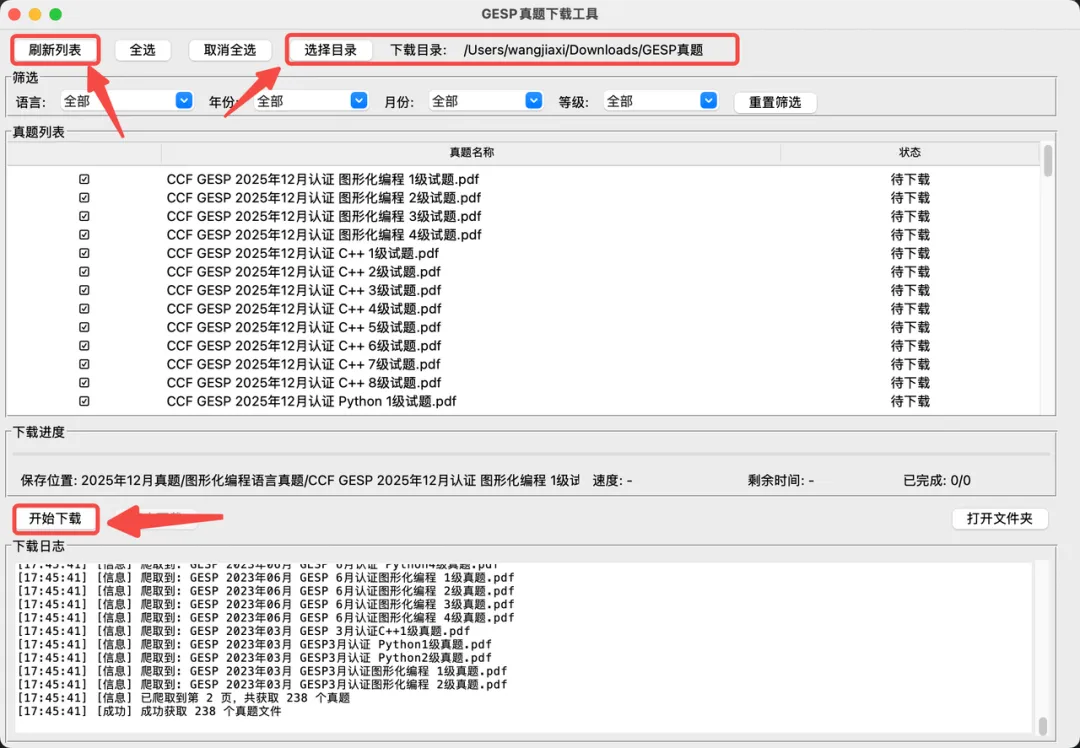This screenshot has width=1080, height=748.
Task: Open the 年份 year filter dropdown
Action: (x=311, y=101)
